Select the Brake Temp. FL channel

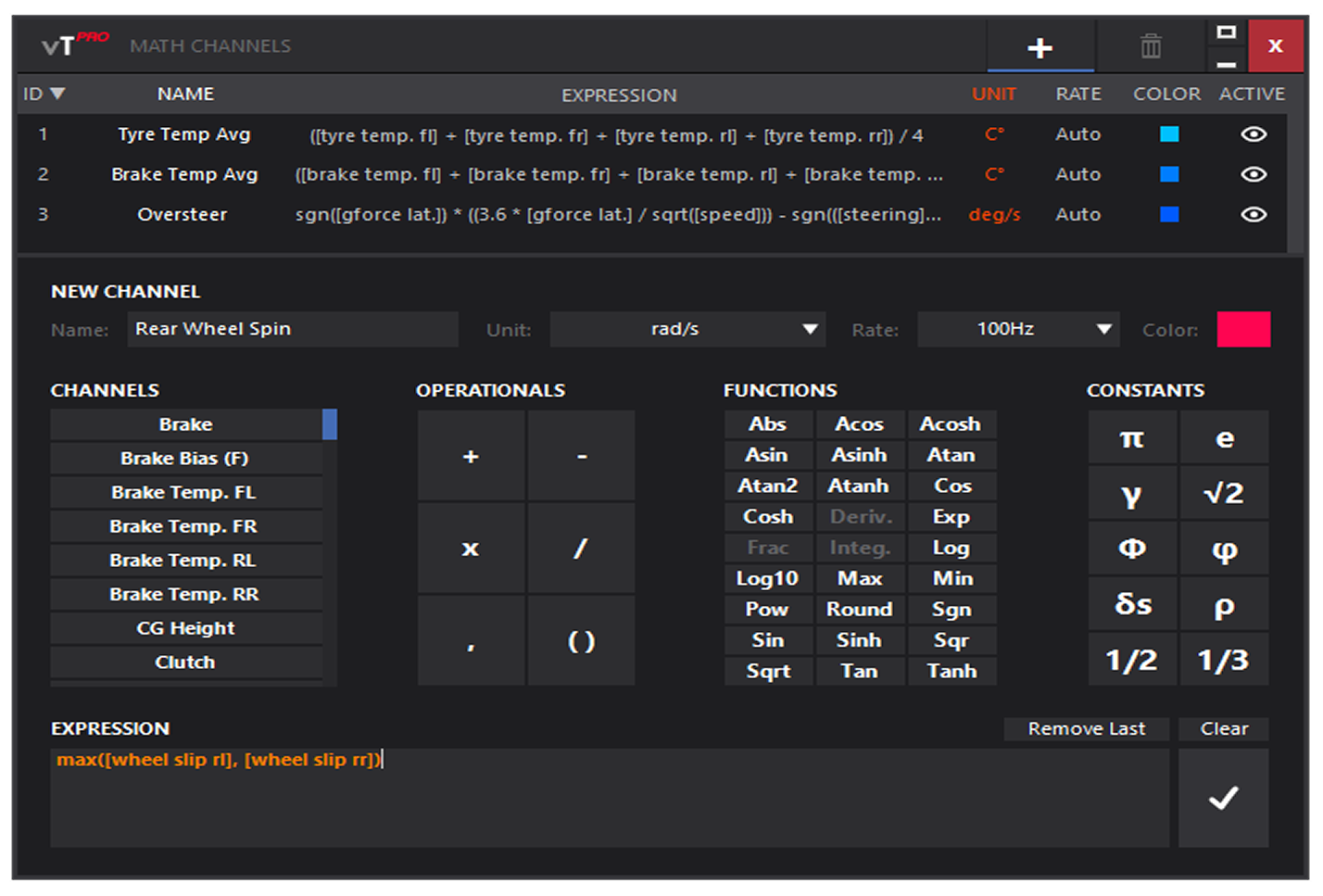click(185, 492)
